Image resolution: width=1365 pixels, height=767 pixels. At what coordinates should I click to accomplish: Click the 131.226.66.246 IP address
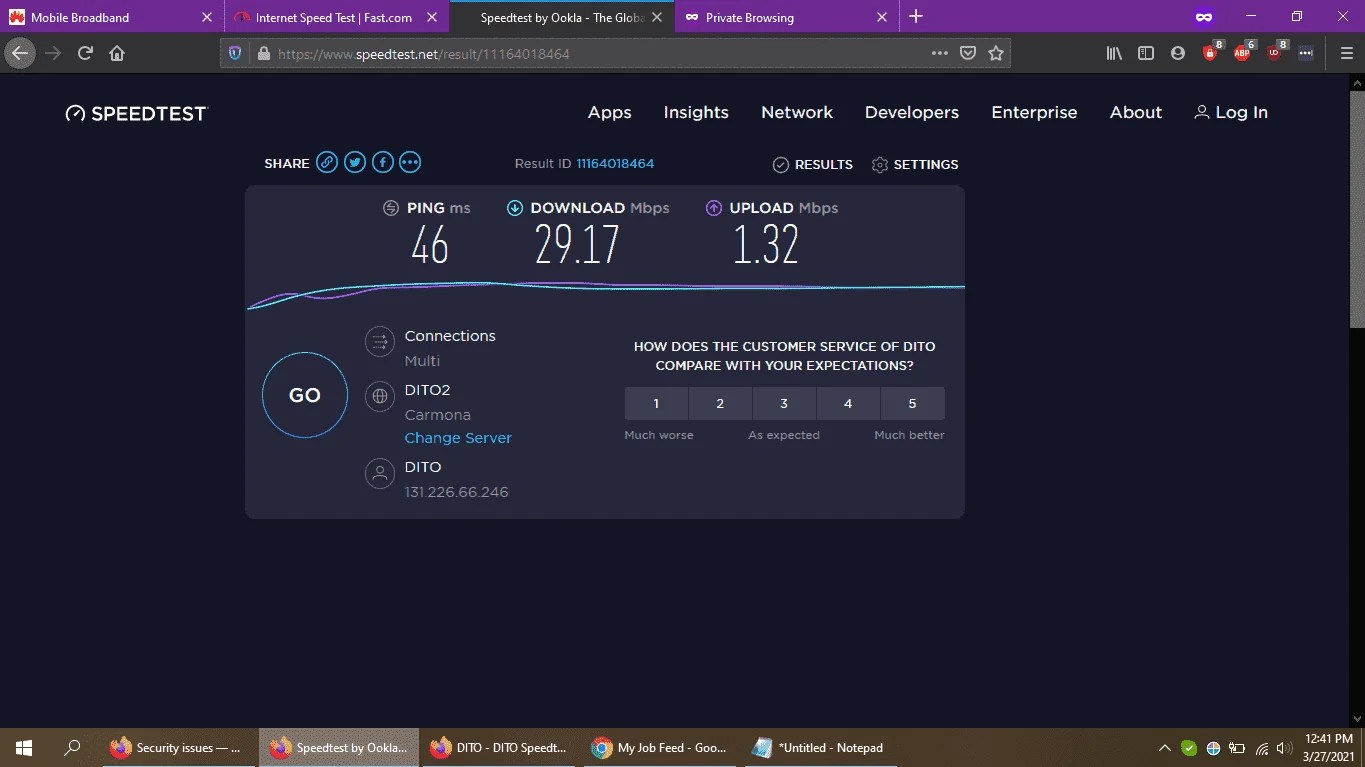tap(456, 492)
